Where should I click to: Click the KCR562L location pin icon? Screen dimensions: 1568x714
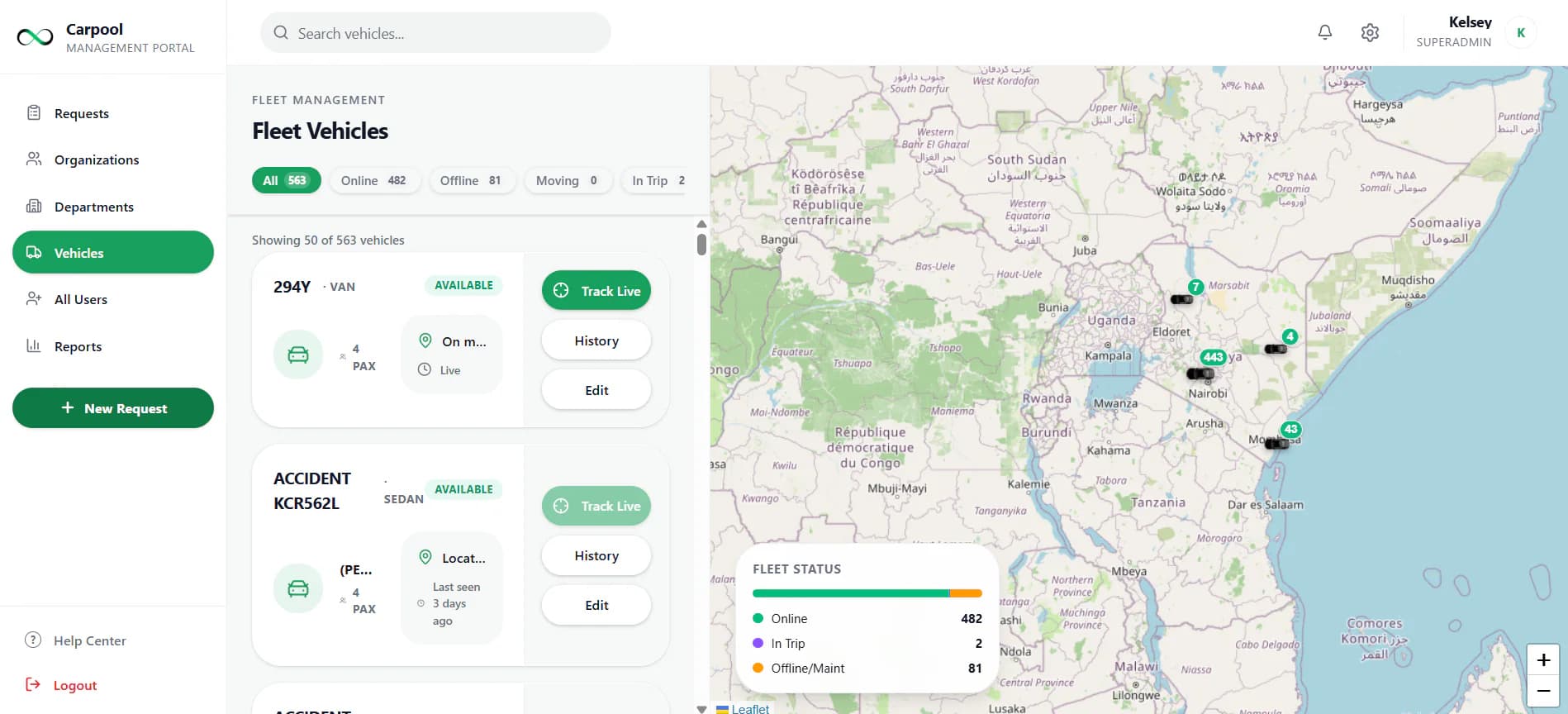[x=425, y=557]
